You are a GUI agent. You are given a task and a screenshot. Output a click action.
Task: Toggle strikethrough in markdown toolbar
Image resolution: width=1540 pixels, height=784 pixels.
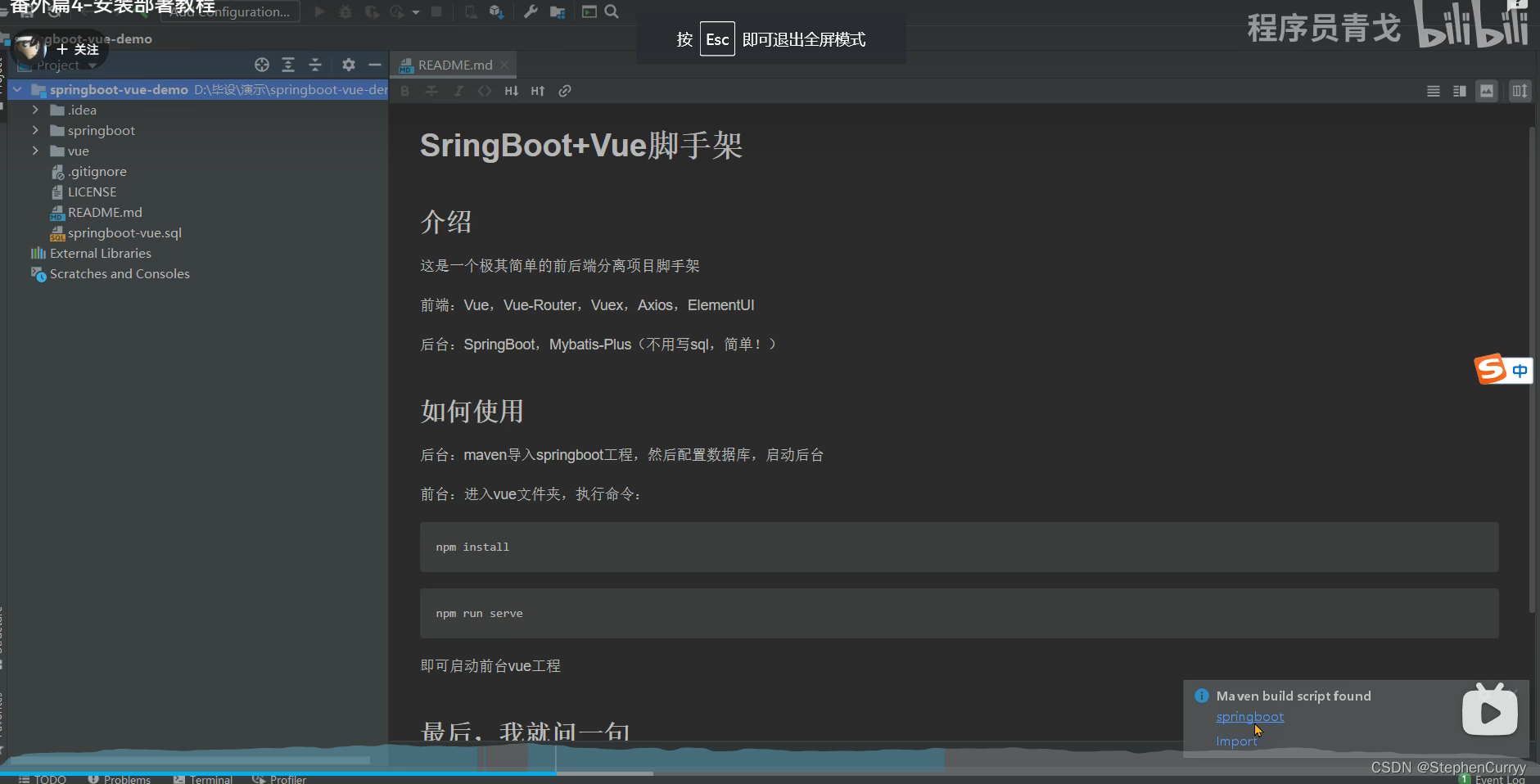[431, 91]
